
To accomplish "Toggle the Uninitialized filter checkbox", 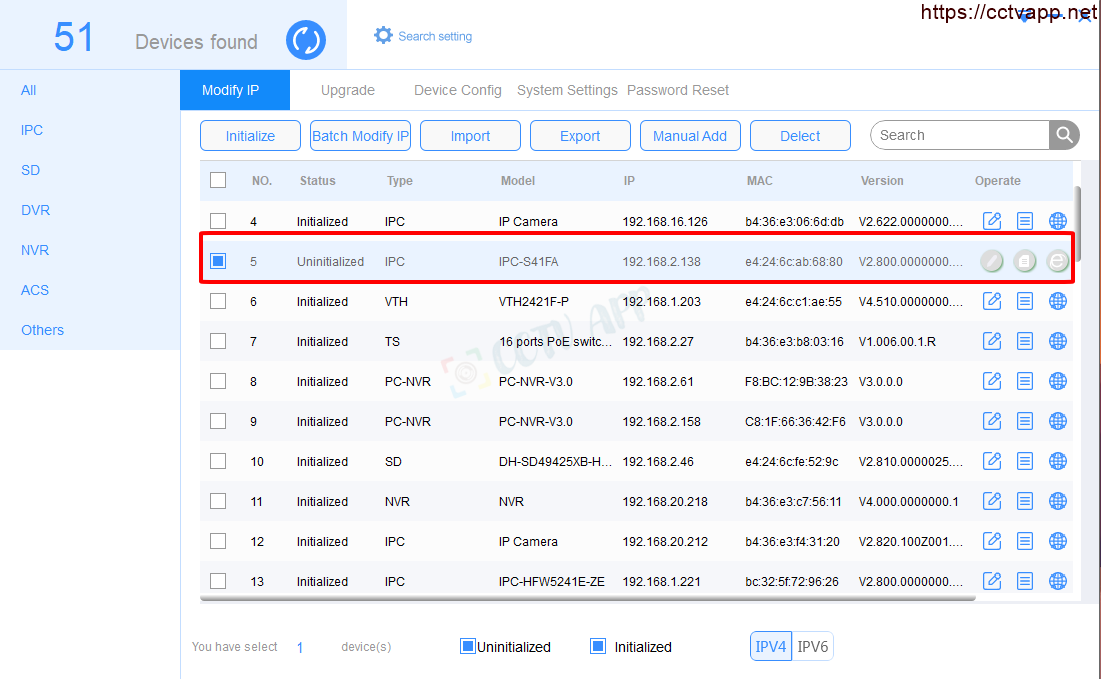I will point(467,646).
